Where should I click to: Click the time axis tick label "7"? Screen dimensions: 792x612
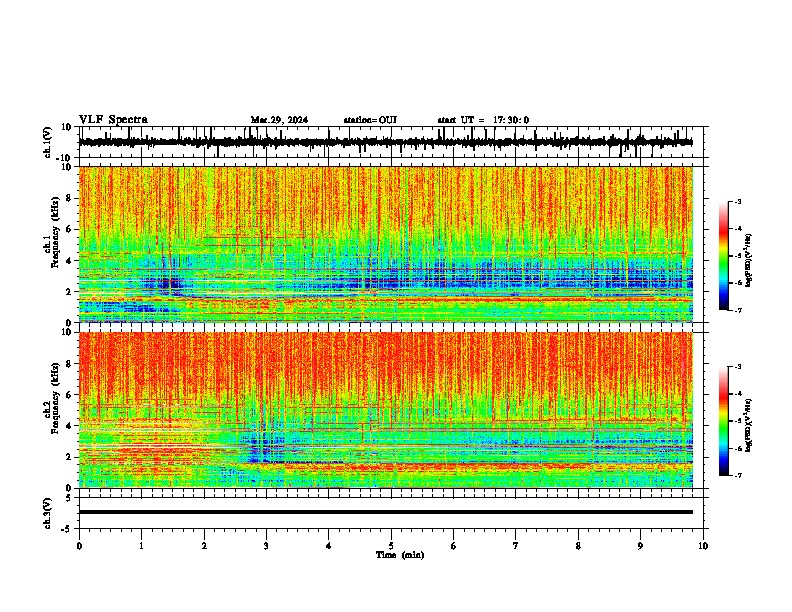tap(516, 546)
